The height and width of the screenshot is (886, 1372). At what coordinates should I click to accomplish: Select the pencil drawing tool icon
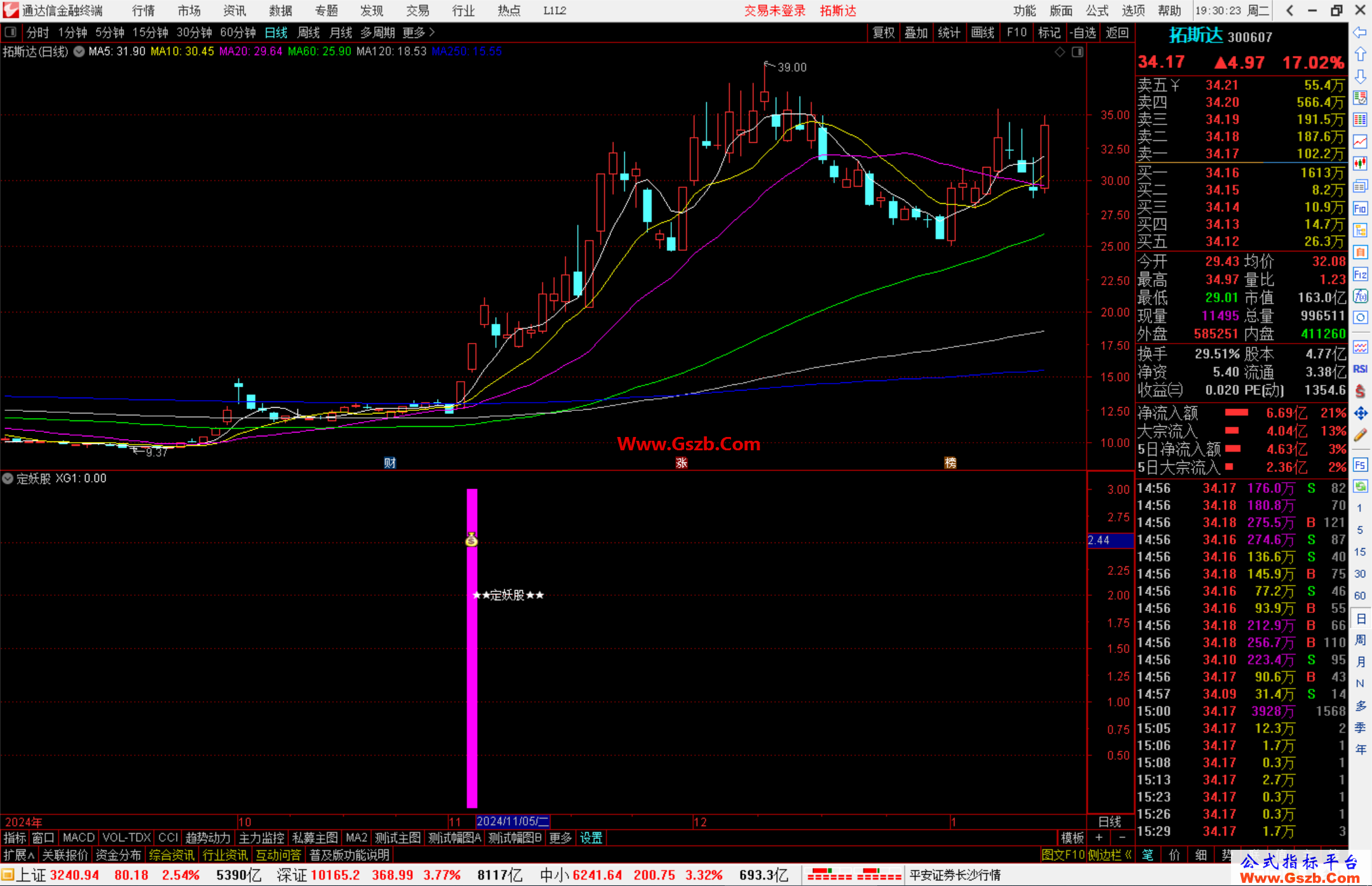(x=1360, y=435)
